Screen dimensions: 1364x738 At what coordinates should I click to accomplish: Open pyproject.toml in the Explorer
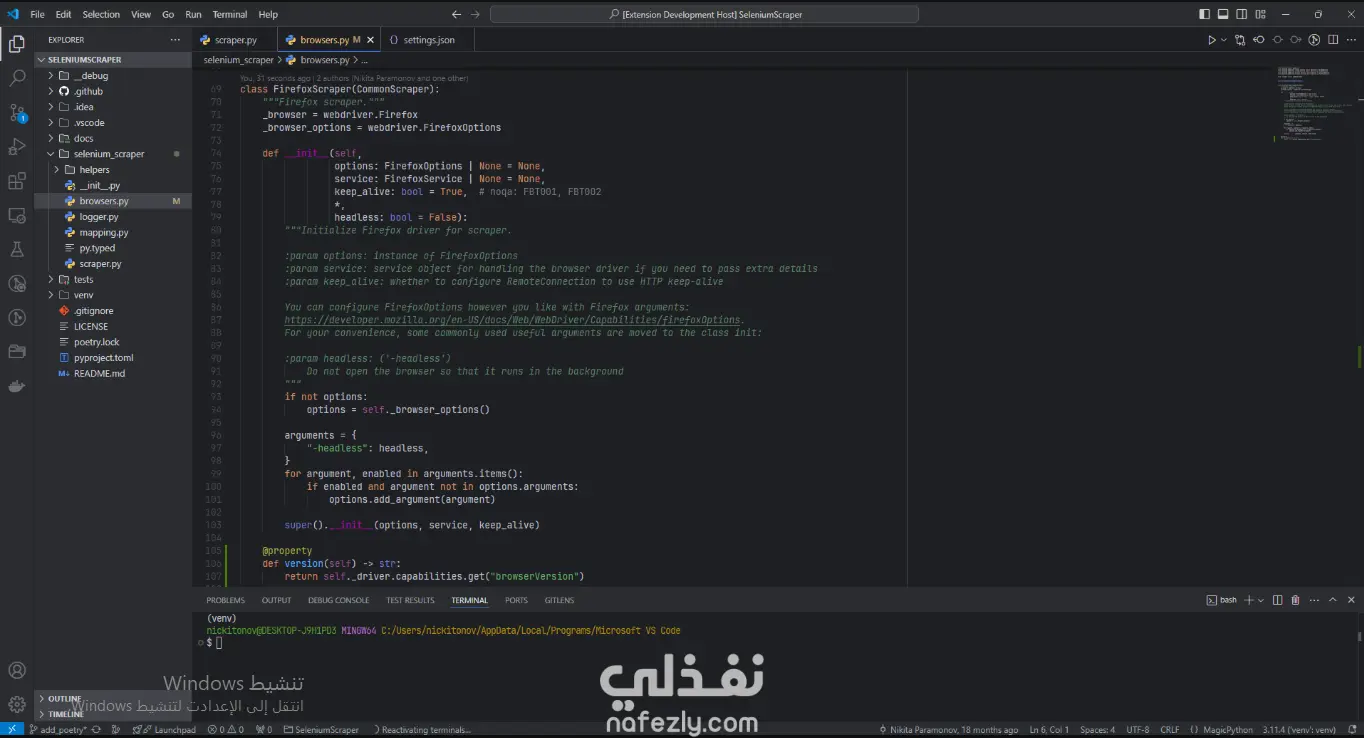point(103,358)
